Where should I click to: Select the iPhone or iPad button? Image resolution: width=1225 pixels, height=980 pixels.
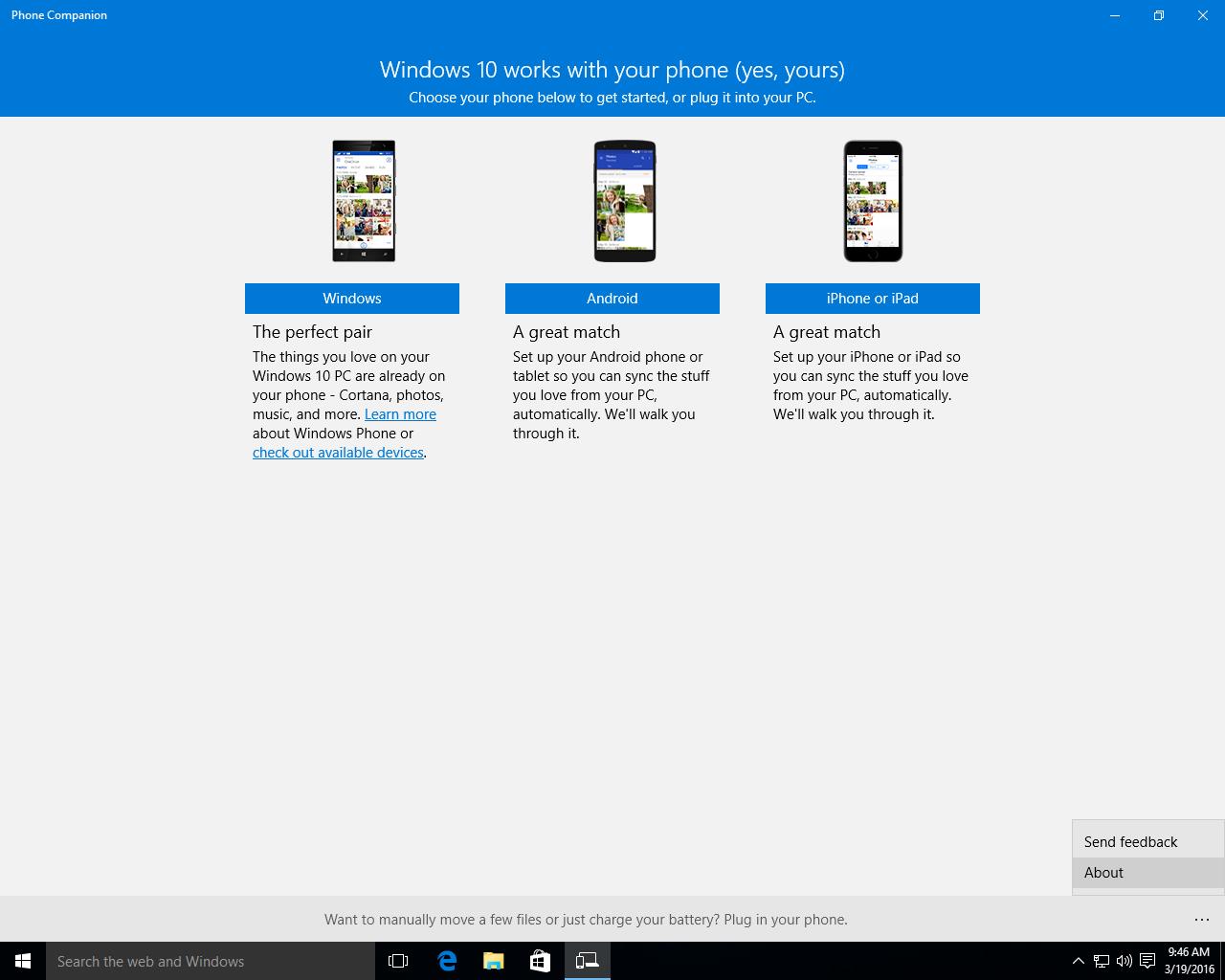(x=873, y=298)
